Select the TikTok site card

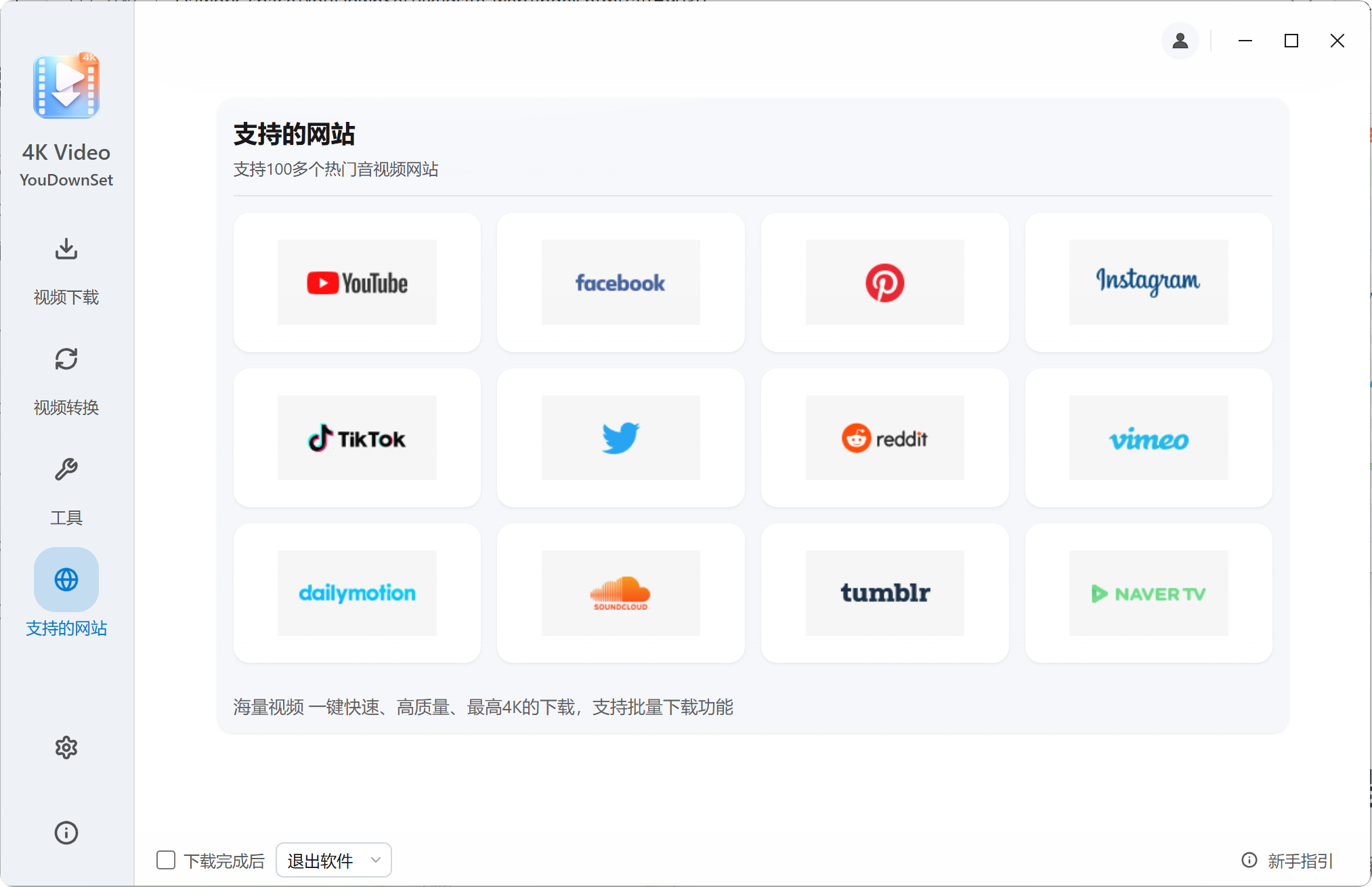pos(357,438)
